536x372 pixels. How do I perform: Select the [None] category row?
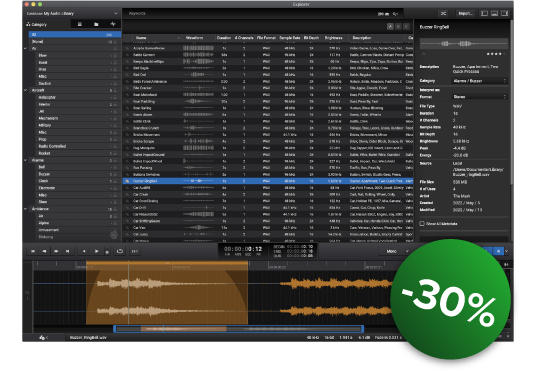pos(75,42)
